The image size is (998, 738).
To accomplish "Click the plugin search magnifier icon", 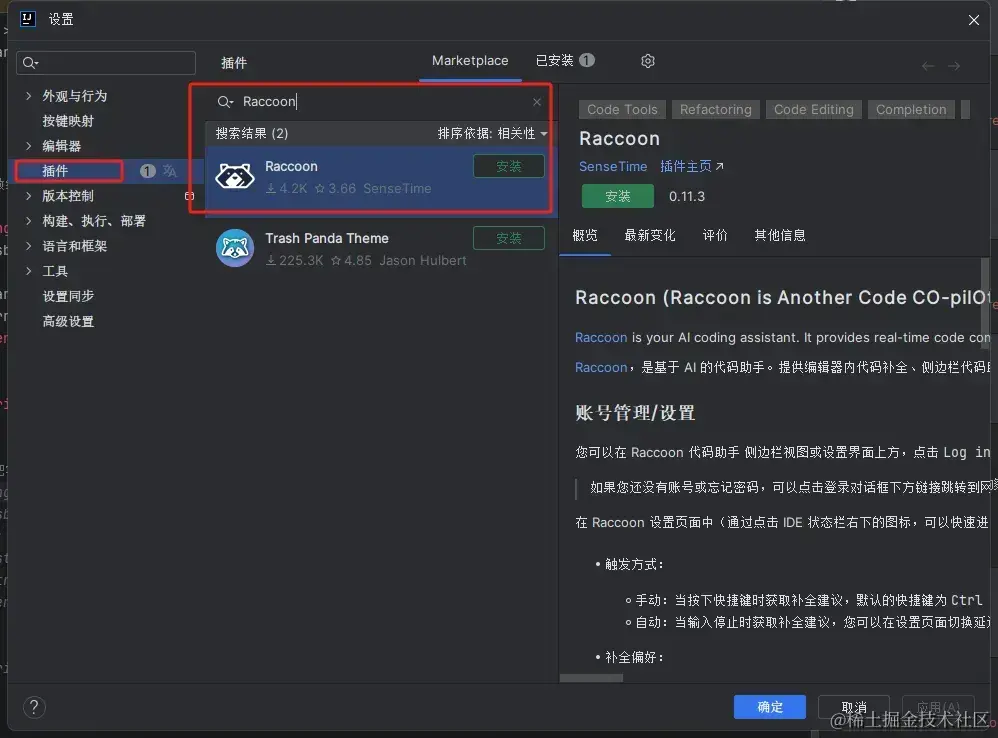I will (x=225, y=102).
